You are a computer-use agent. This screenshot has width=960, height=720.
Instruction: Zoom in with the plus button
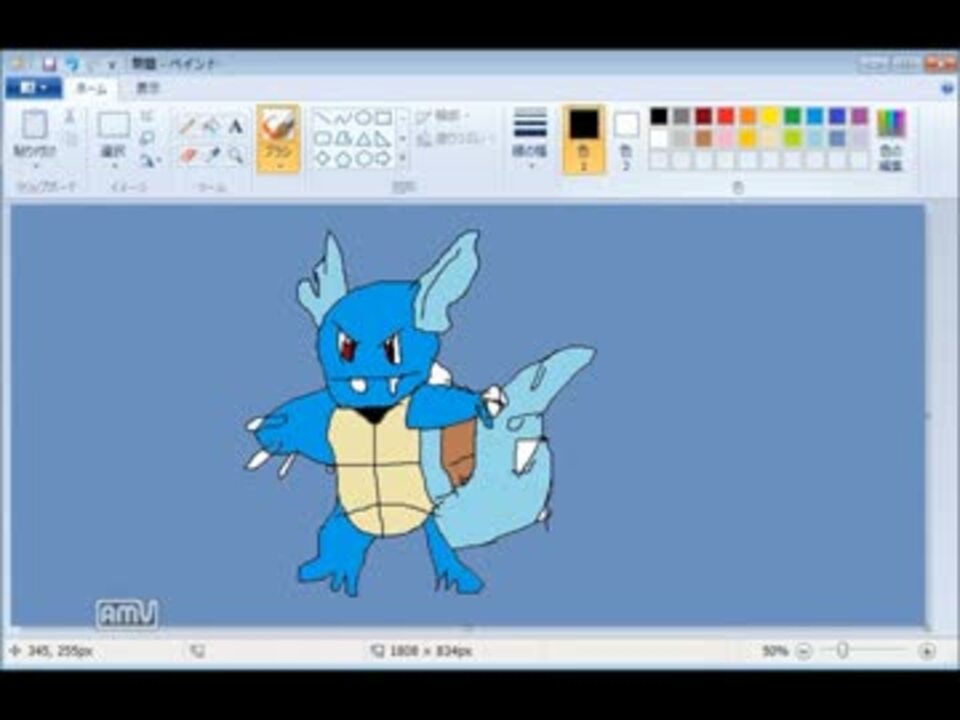point(927,651)
